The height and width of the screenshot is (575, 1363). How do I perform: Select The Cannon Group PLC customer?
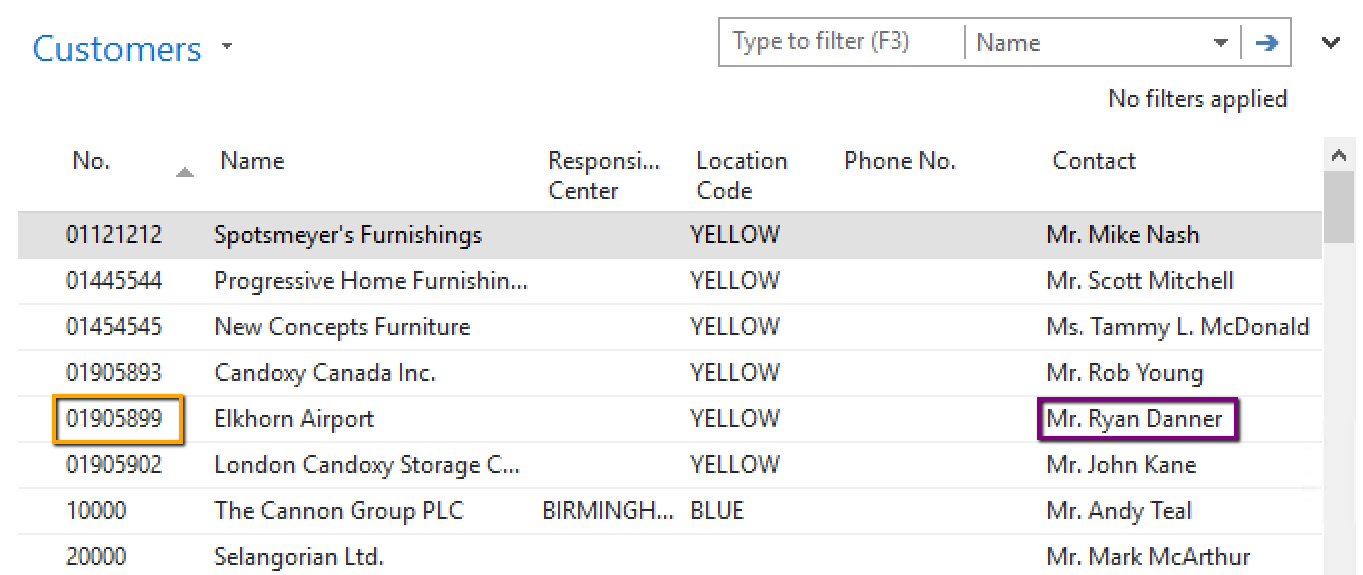(x=339, y=511)
